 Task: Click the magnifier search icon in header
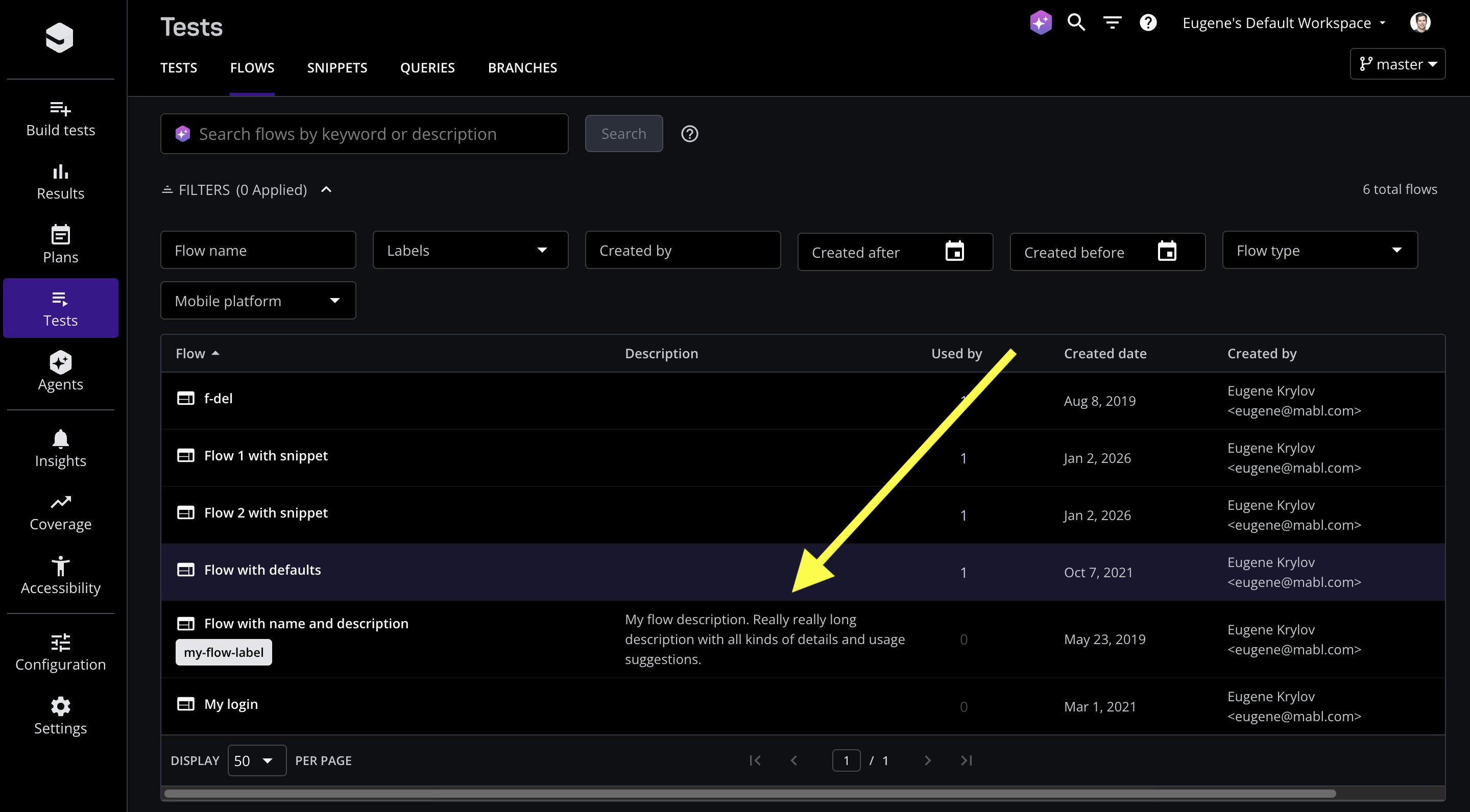1076,23
